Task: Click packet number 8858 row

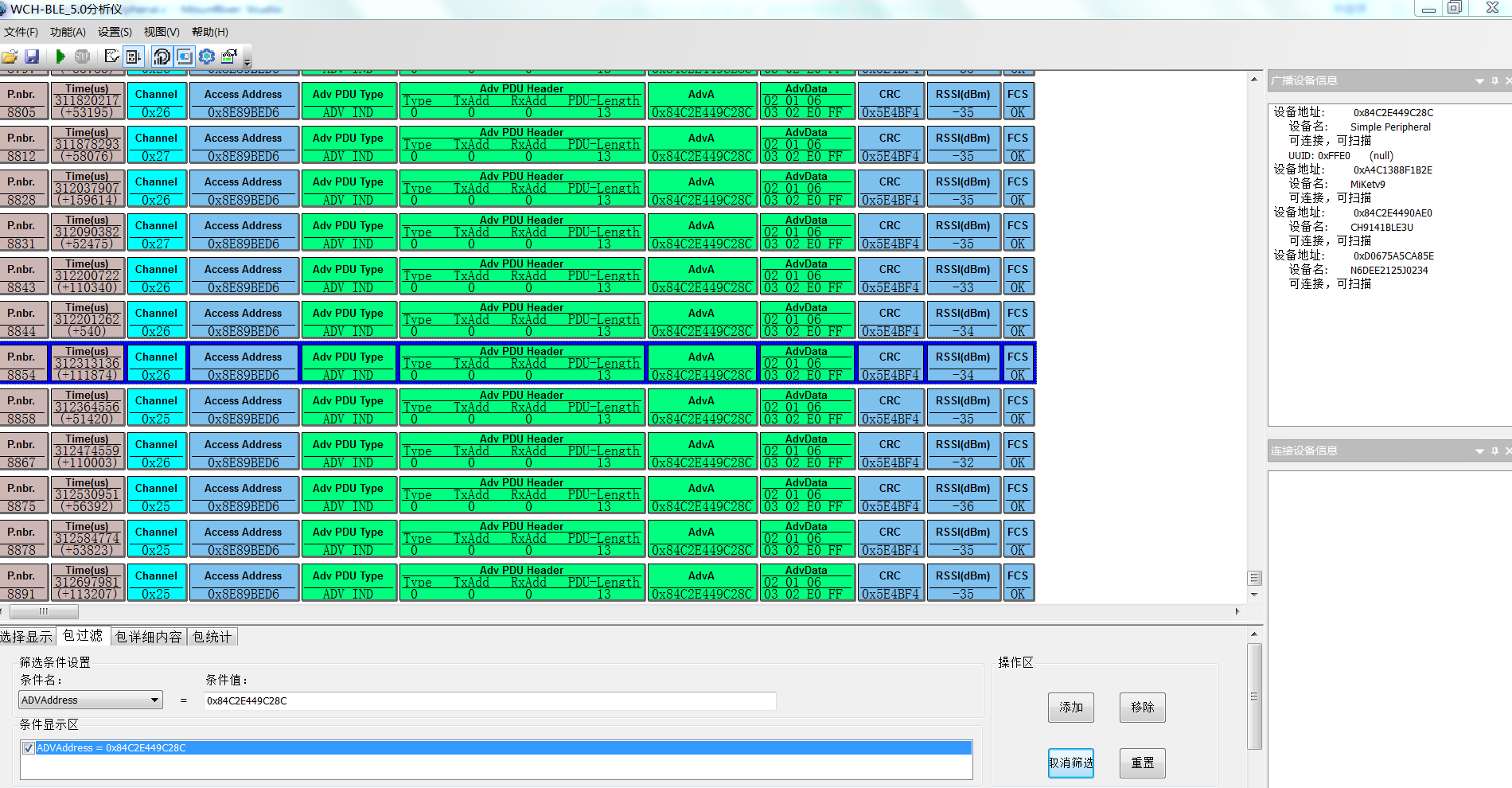Action: 517,408
